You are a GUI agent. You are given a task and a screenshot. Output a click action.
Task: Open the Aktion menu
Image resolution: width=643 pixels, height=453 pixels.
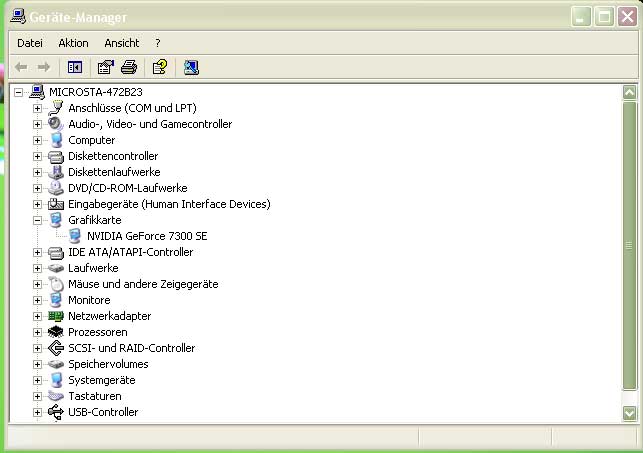(x=73, y=43)
